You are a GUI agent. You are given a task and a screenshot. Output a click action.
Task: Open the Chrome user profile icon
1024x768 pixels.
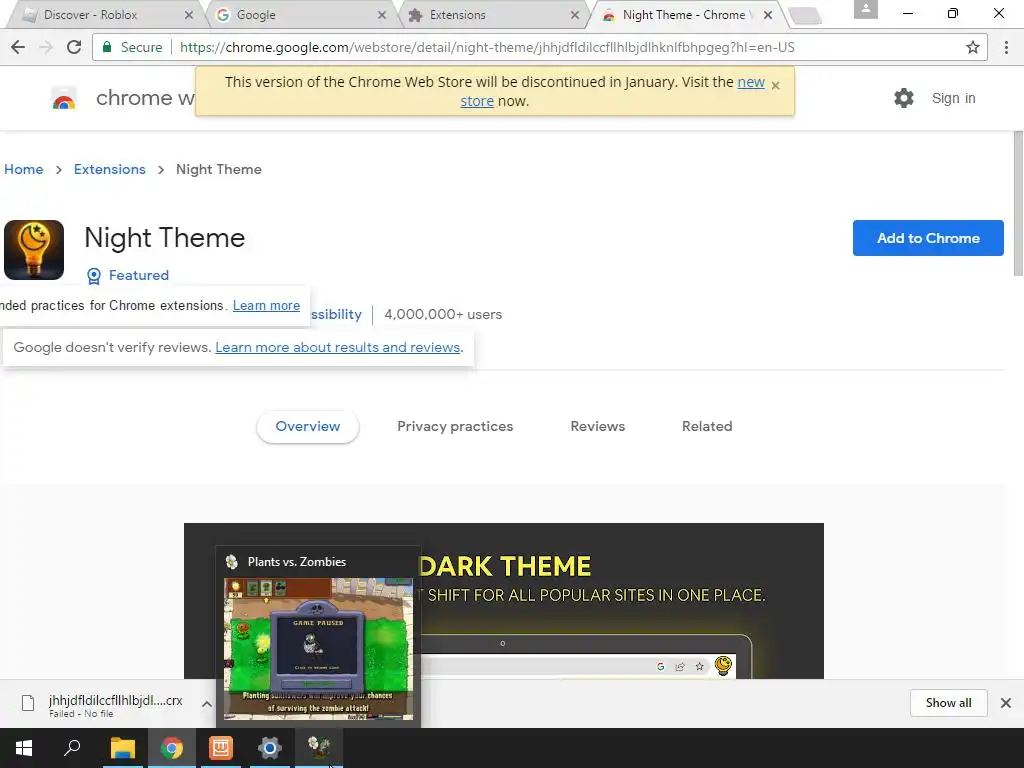click(865, 9)
